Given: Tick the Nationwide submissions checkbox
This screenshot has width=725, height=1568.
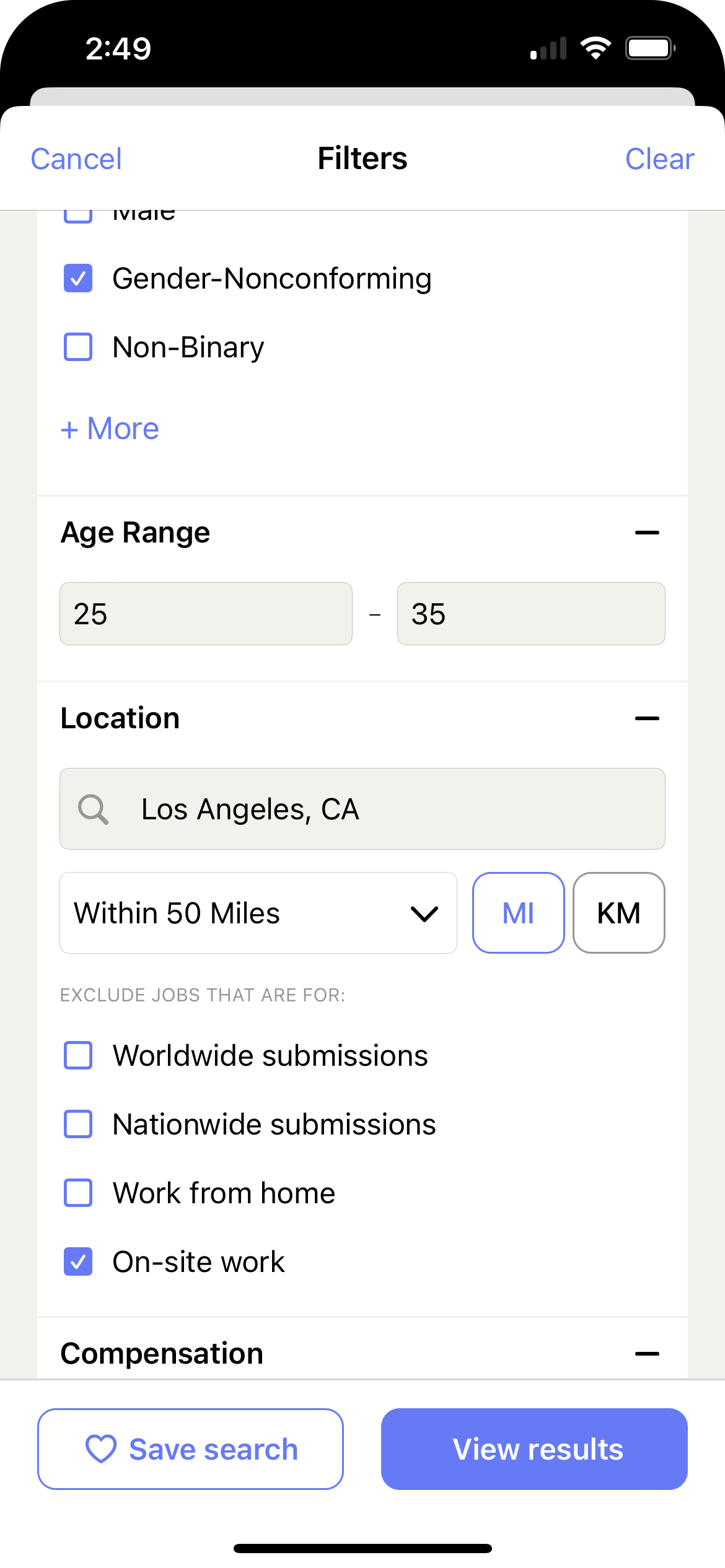Looking at the screenshot, I should click(78, 1124).
